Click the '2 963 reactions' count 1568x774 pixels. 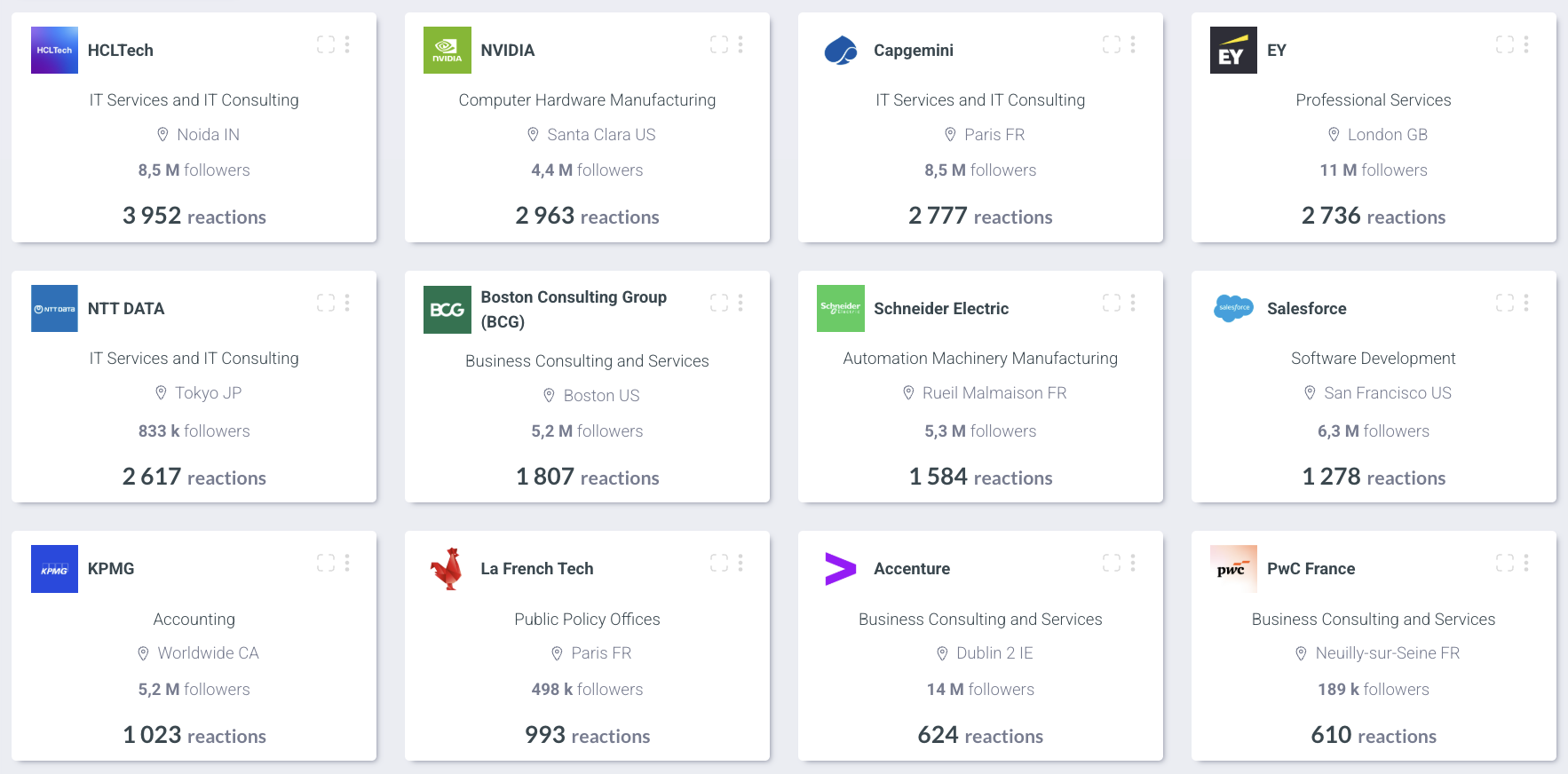(588, 216)
